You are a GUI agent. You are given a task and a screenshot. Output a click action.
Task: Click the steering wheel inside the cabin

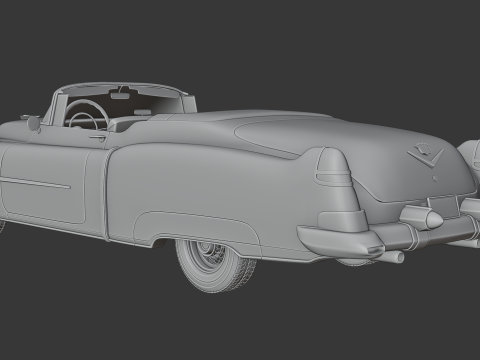86,114
